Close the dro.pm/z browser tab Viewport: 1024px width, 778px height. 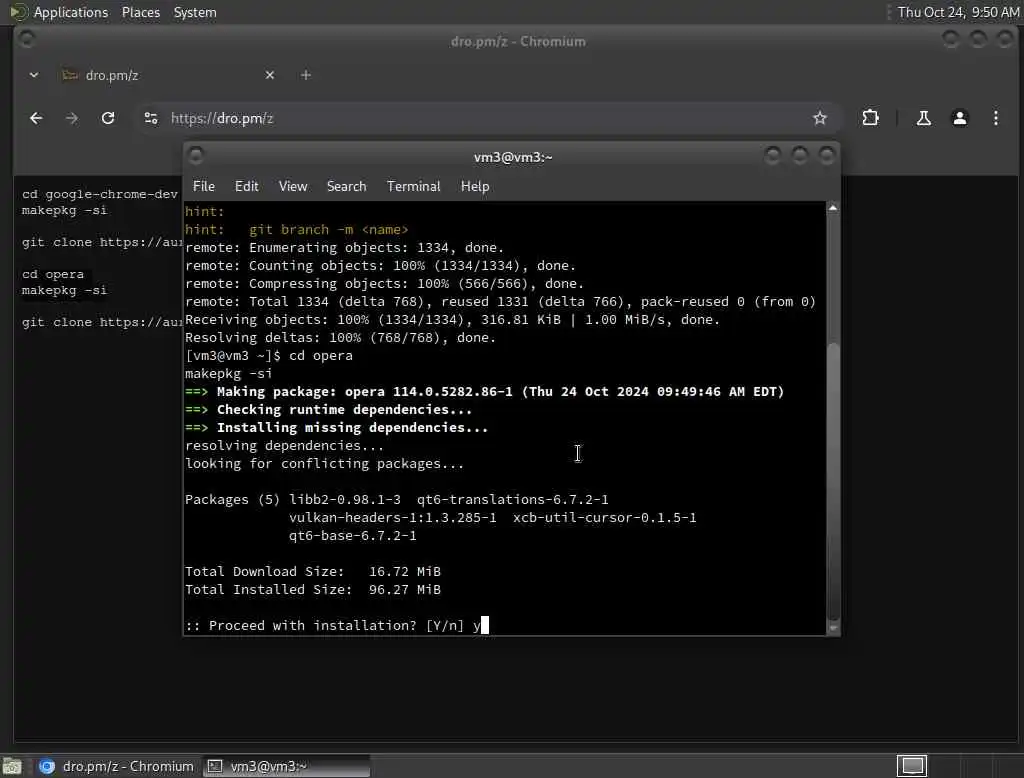point(270,75)
